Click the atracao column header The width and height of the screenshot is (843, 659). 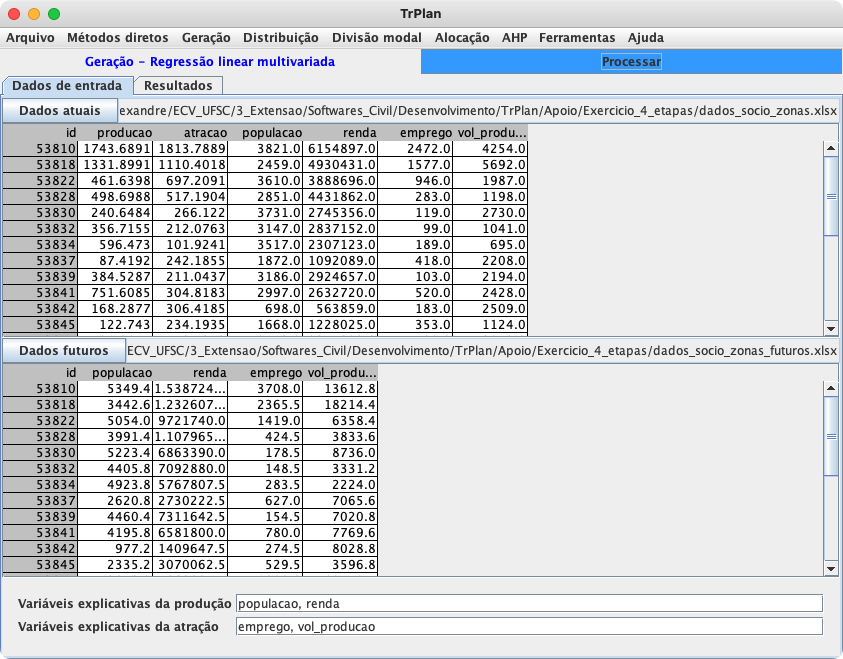click(190, 133)
